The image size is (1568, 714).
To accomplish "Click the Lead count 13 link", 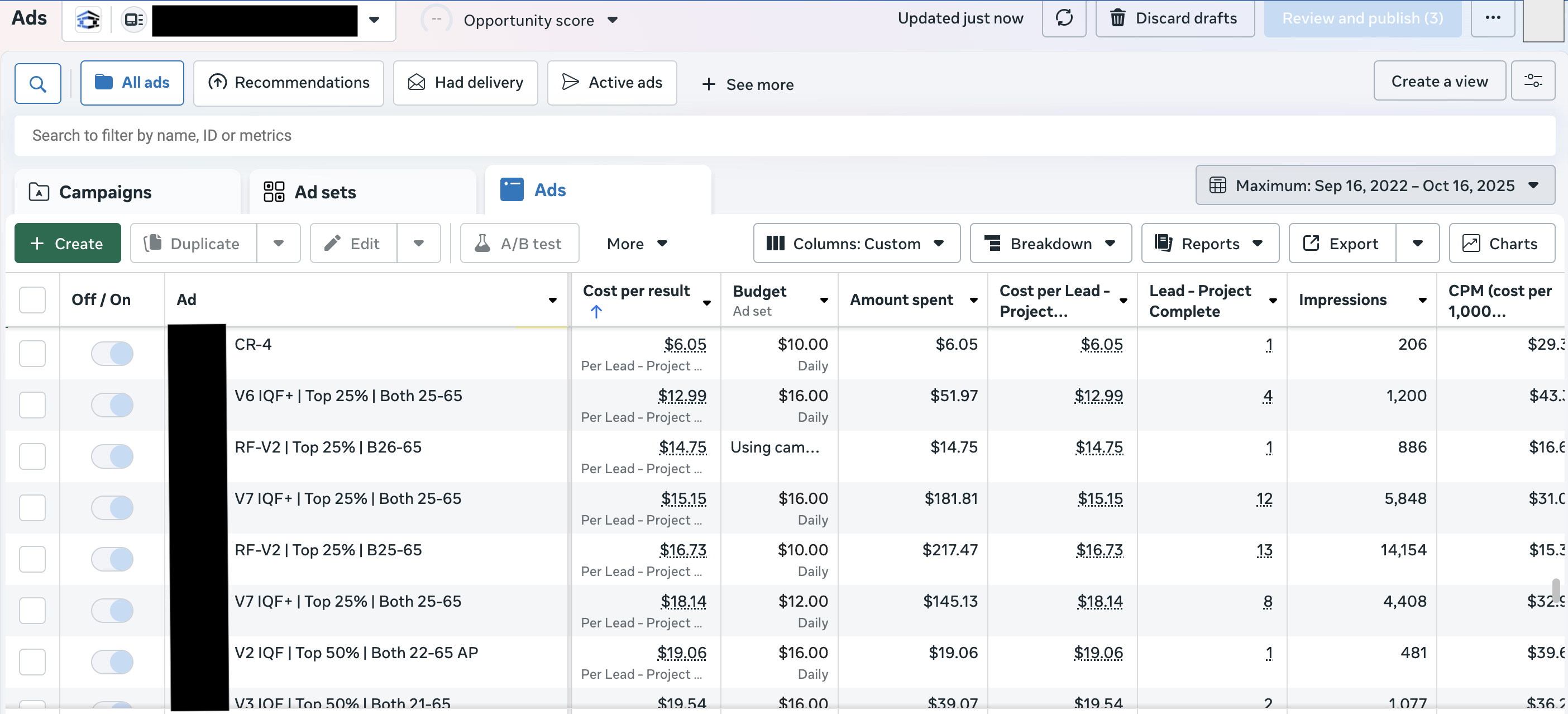I will [x=1264, y=550].
